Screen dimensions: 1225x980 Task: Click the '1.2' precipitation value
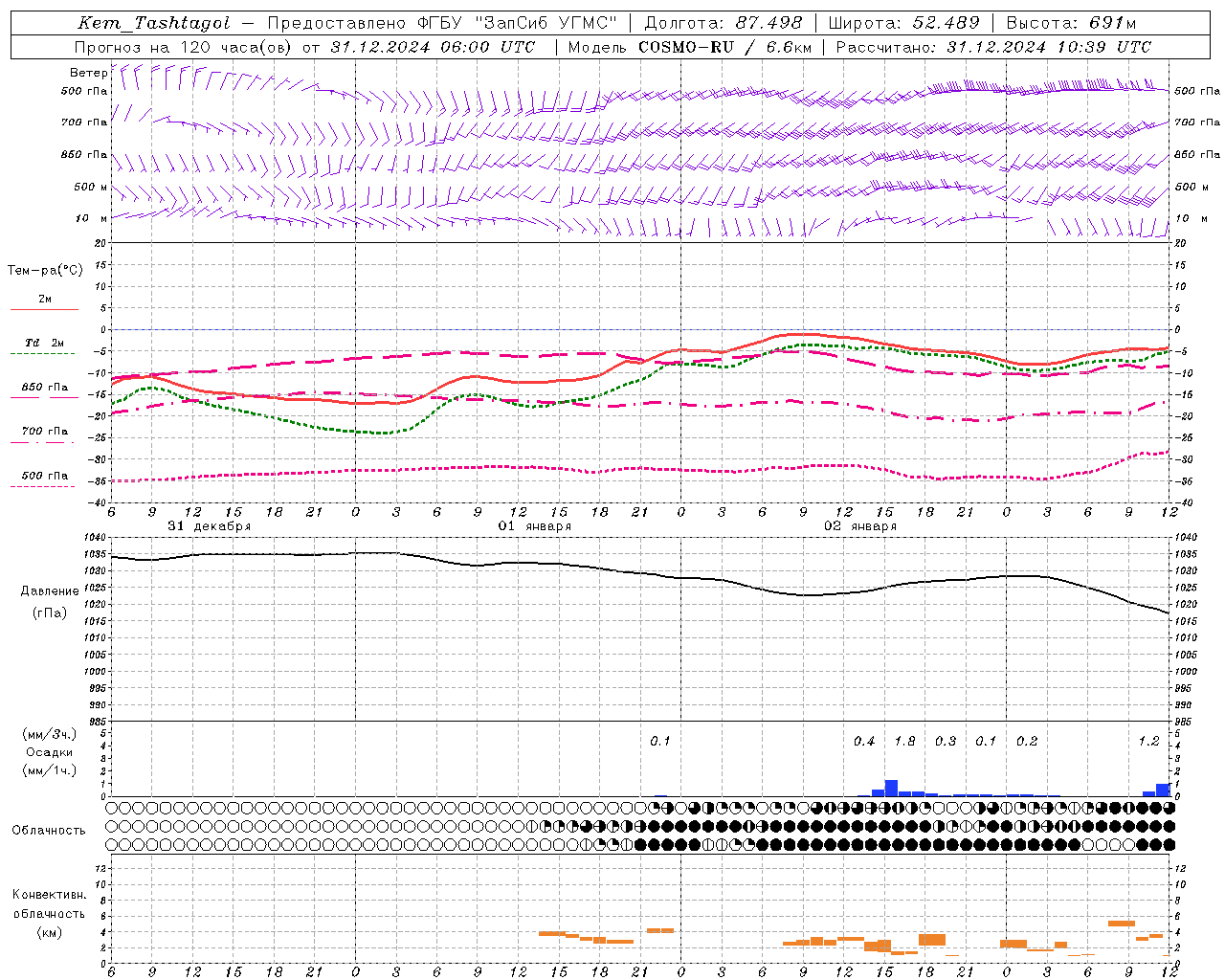coord(1148,741)
